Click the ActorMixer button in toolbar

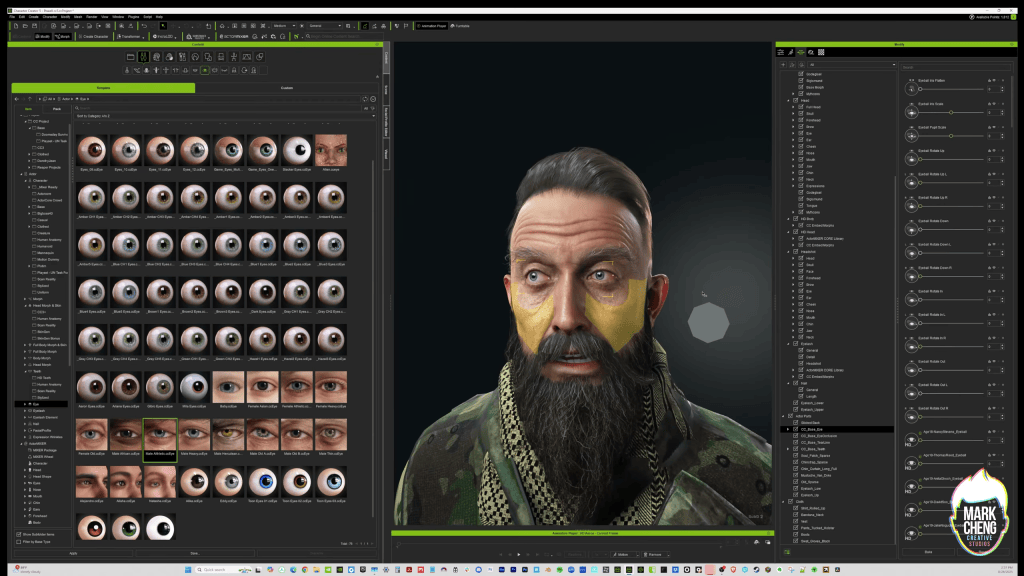click(232, 37)
